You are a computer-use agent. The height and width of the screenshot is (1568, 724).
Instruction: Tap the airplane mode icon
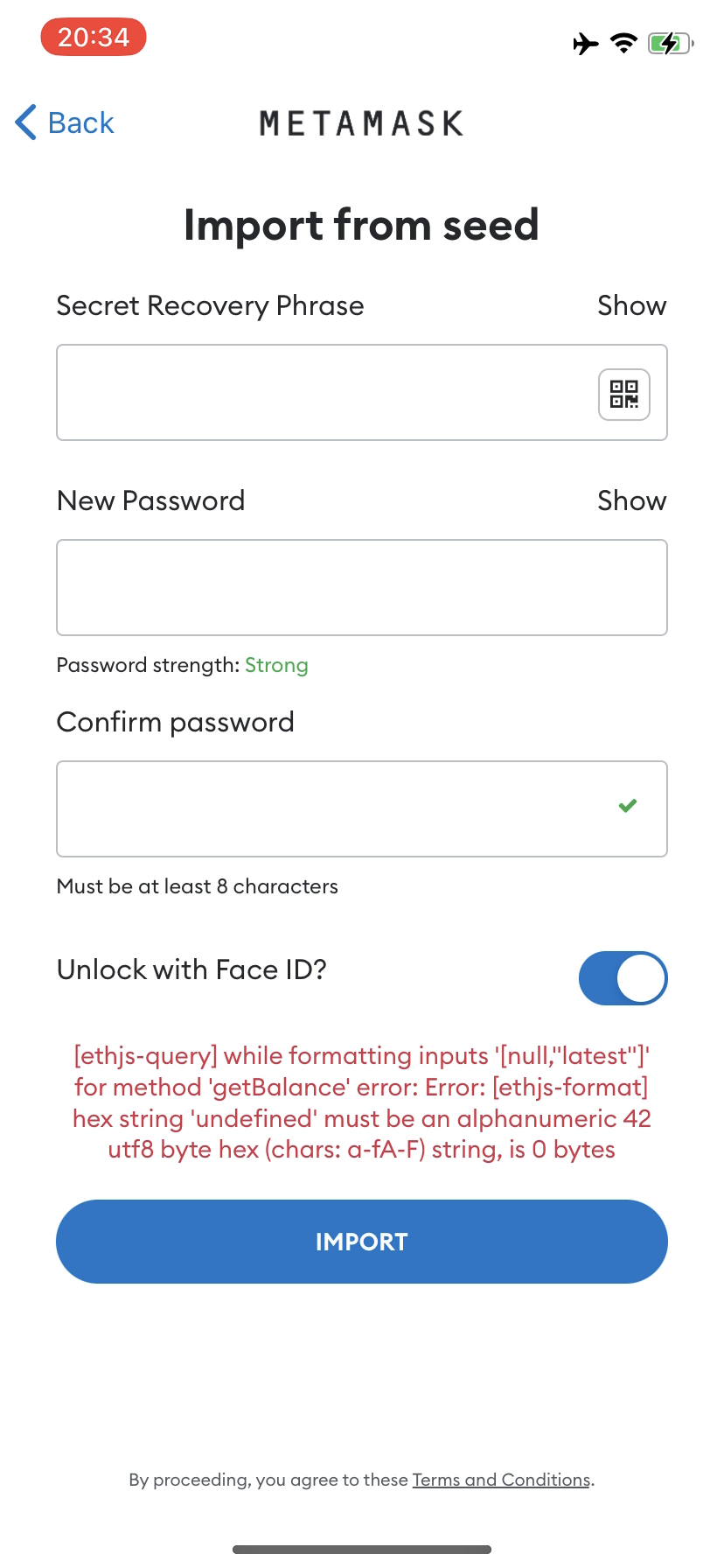(x=584, y=43)
